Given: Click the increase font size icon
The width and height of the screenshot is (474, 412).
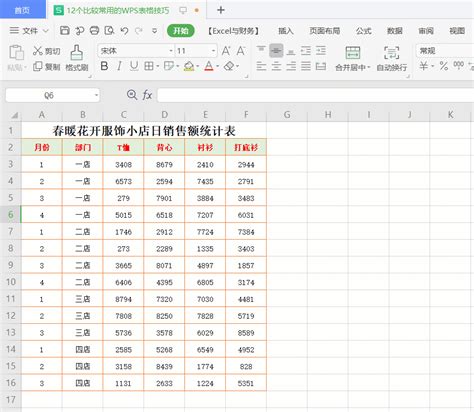Looking at the screenshot, I should pyautogui.click(x=226, y=51).
